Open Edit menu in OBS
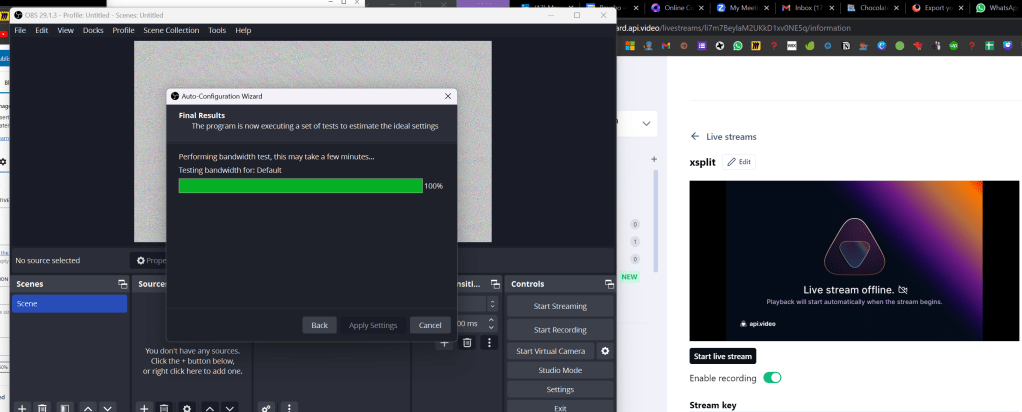 click(x=42, y=30)
